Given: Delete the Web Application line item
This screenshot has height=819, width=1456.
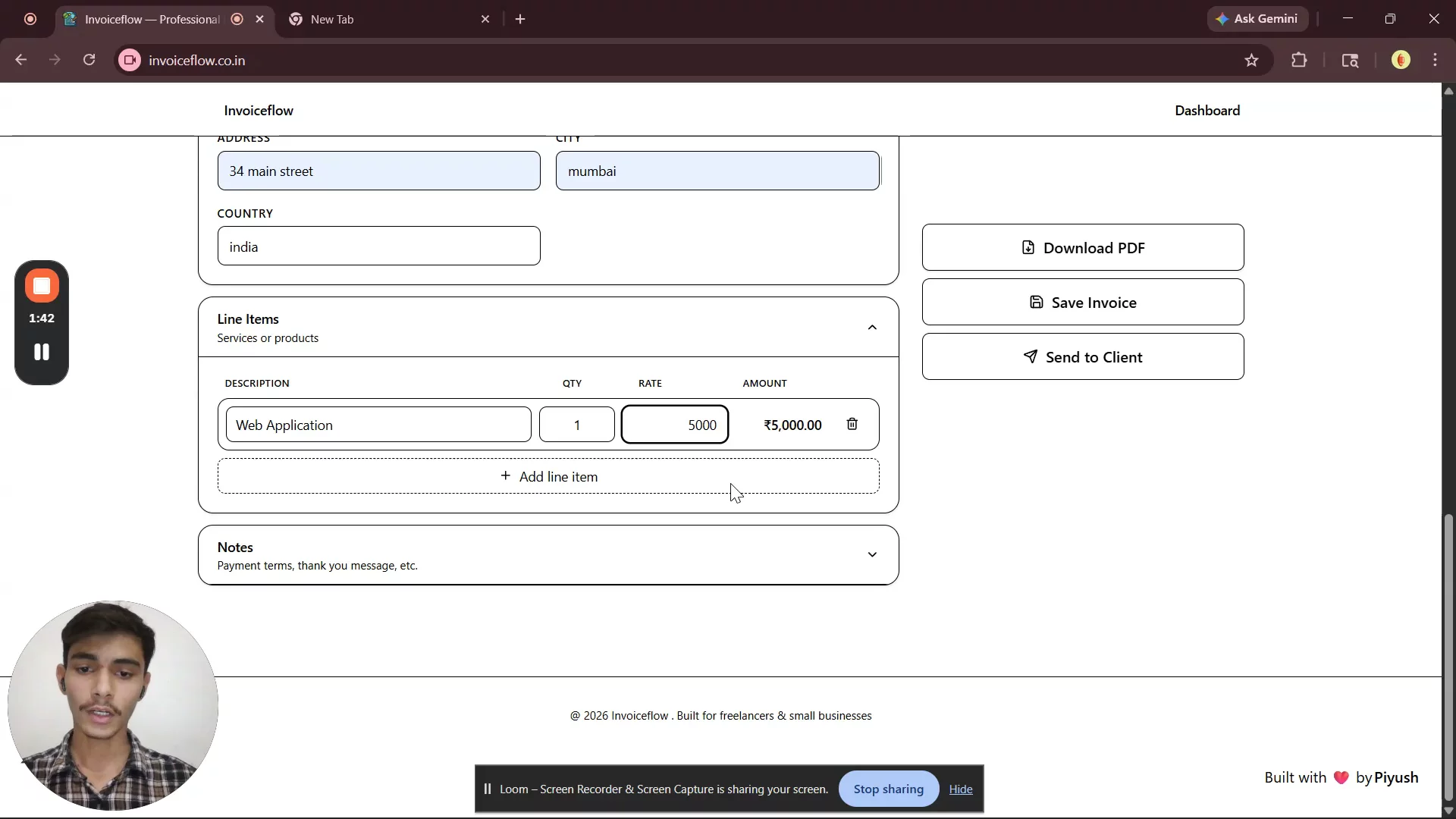Looking at the screenshot, I should coord(852,425).
